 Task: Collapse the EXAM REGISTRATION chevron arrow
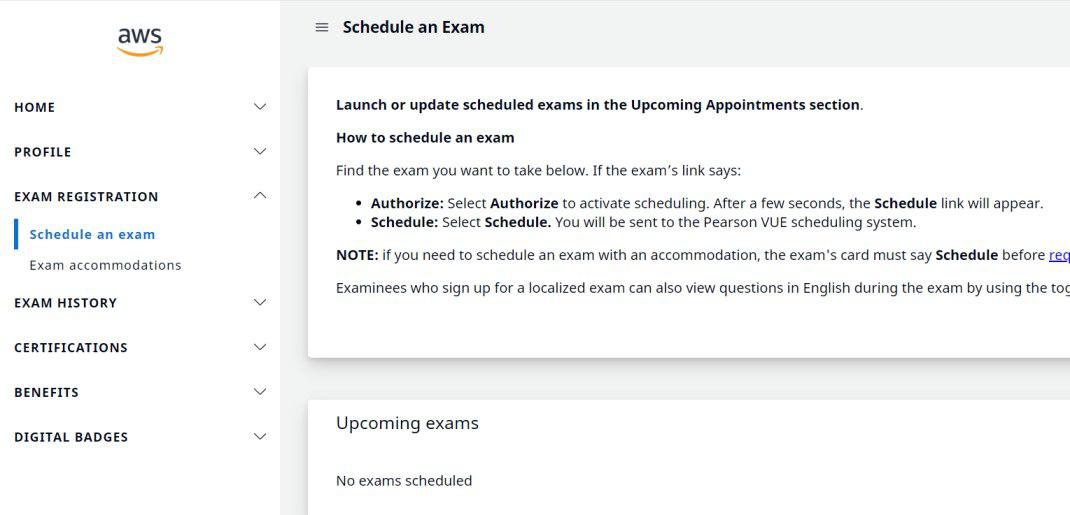tap(260, 196)
